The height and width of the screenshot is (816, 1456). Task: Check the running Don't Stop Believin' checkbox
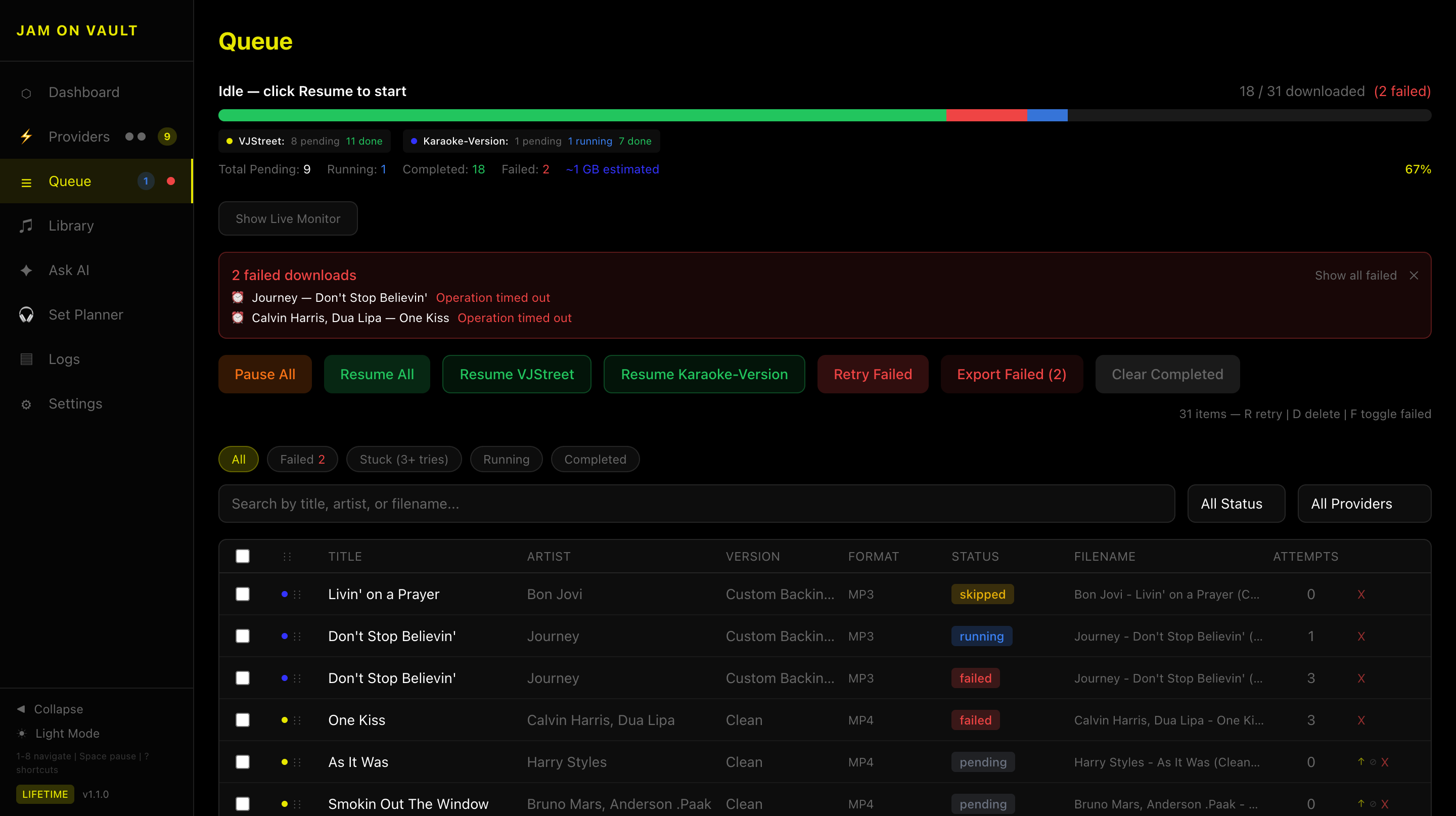(243, 636)
